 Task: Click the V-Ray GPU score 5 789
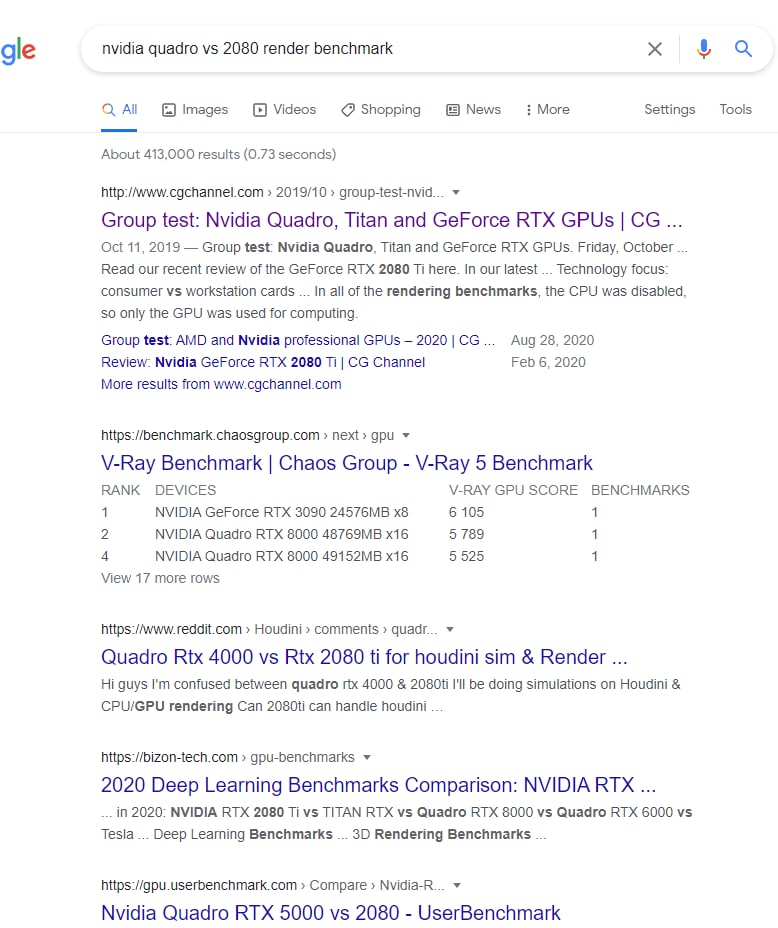(x=466, y=534)
